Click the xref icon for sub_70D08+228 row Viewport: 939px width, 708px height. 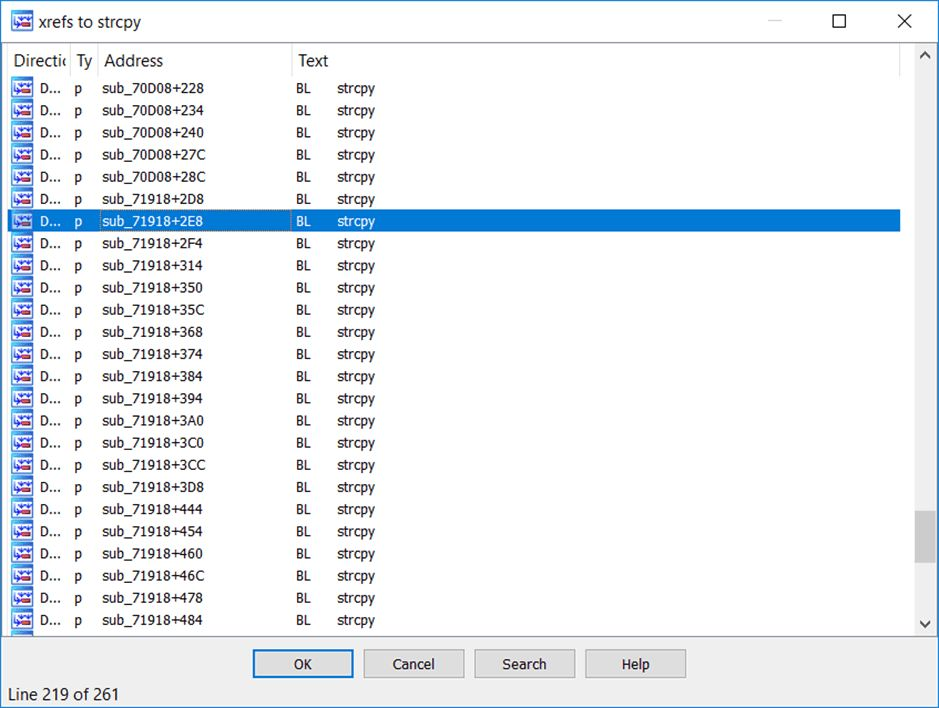tap(22, 88)
